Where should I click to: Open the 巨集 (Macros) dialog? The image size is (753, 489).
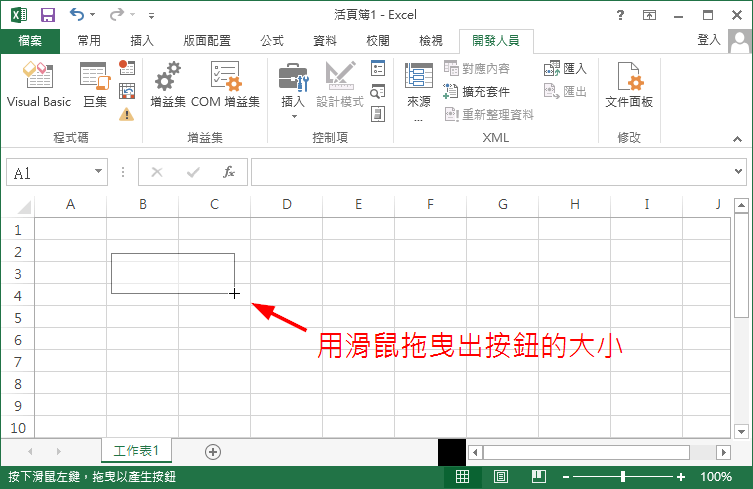click(95, 84)
